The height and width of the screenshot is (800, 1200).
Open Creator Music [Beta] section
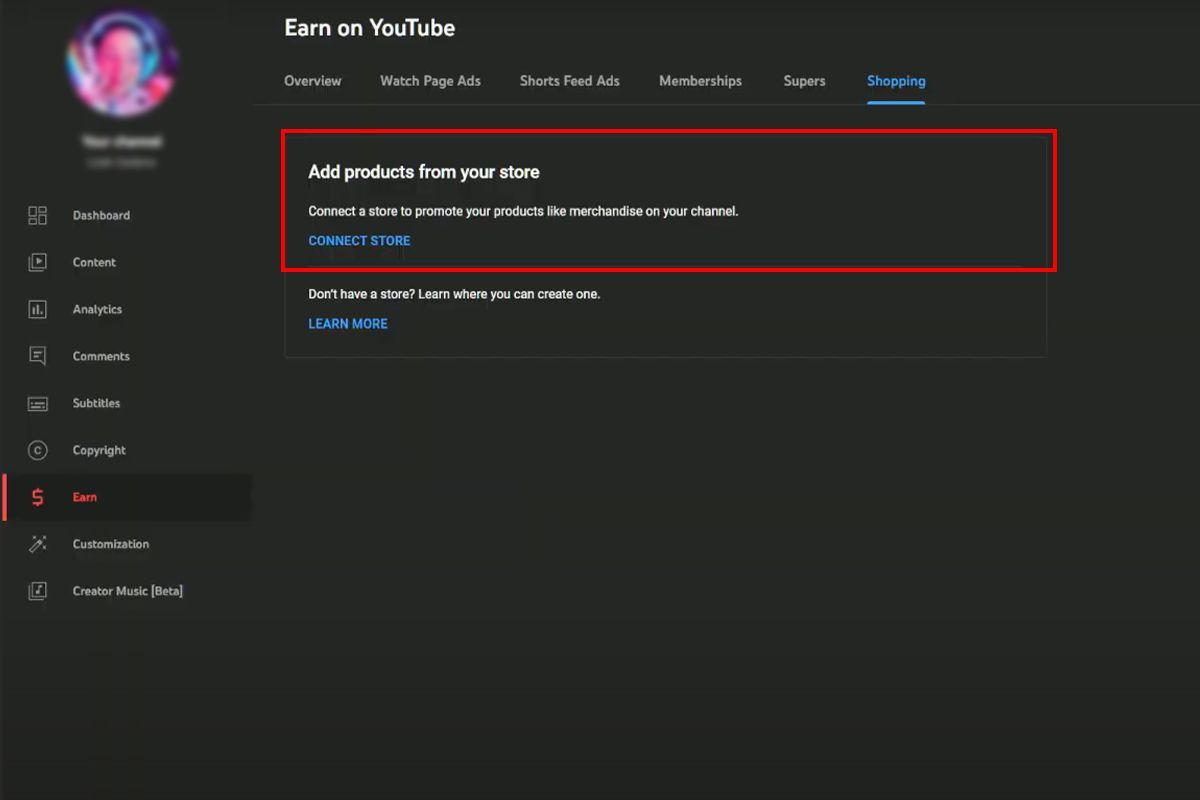click(x=127, y=591)
